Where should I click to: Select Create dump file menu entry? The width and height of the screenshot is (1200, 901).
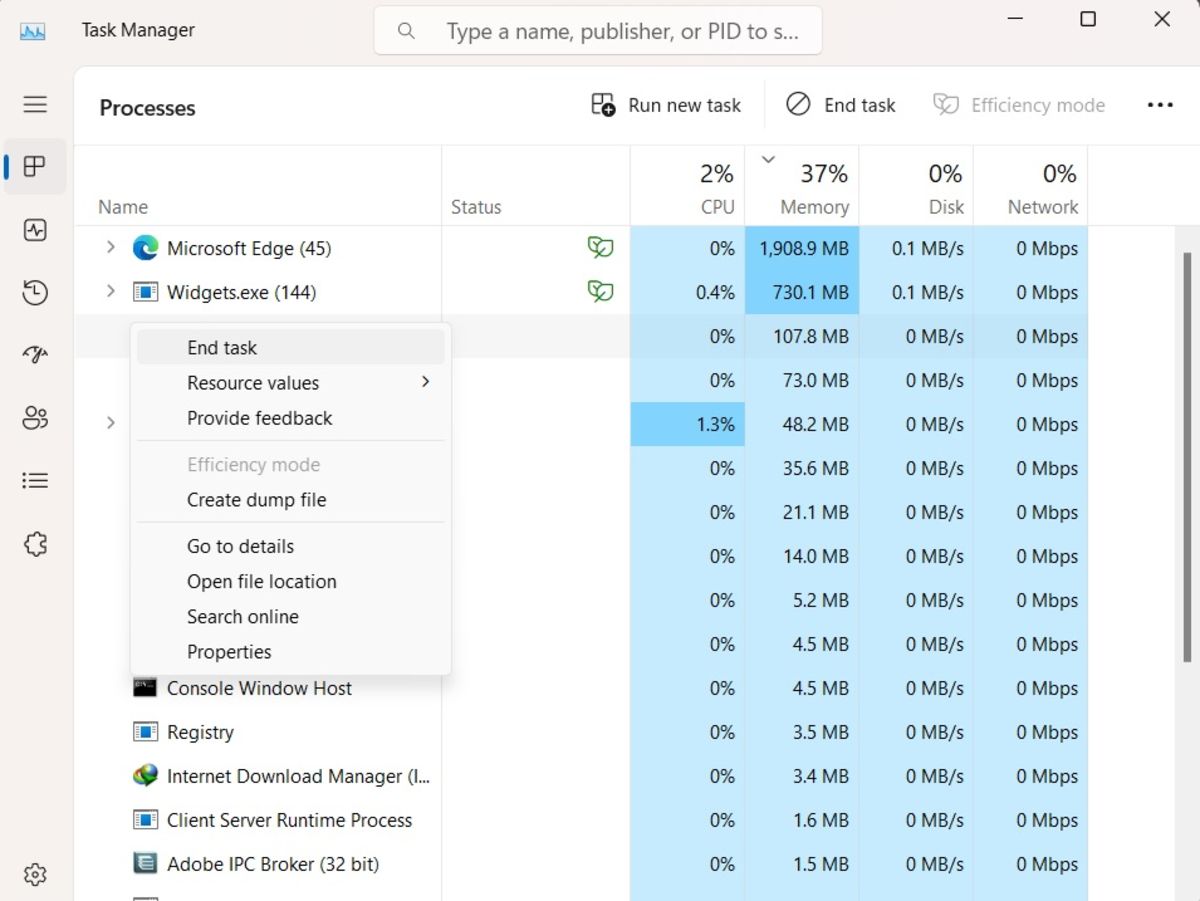click(x=291, y=500)
